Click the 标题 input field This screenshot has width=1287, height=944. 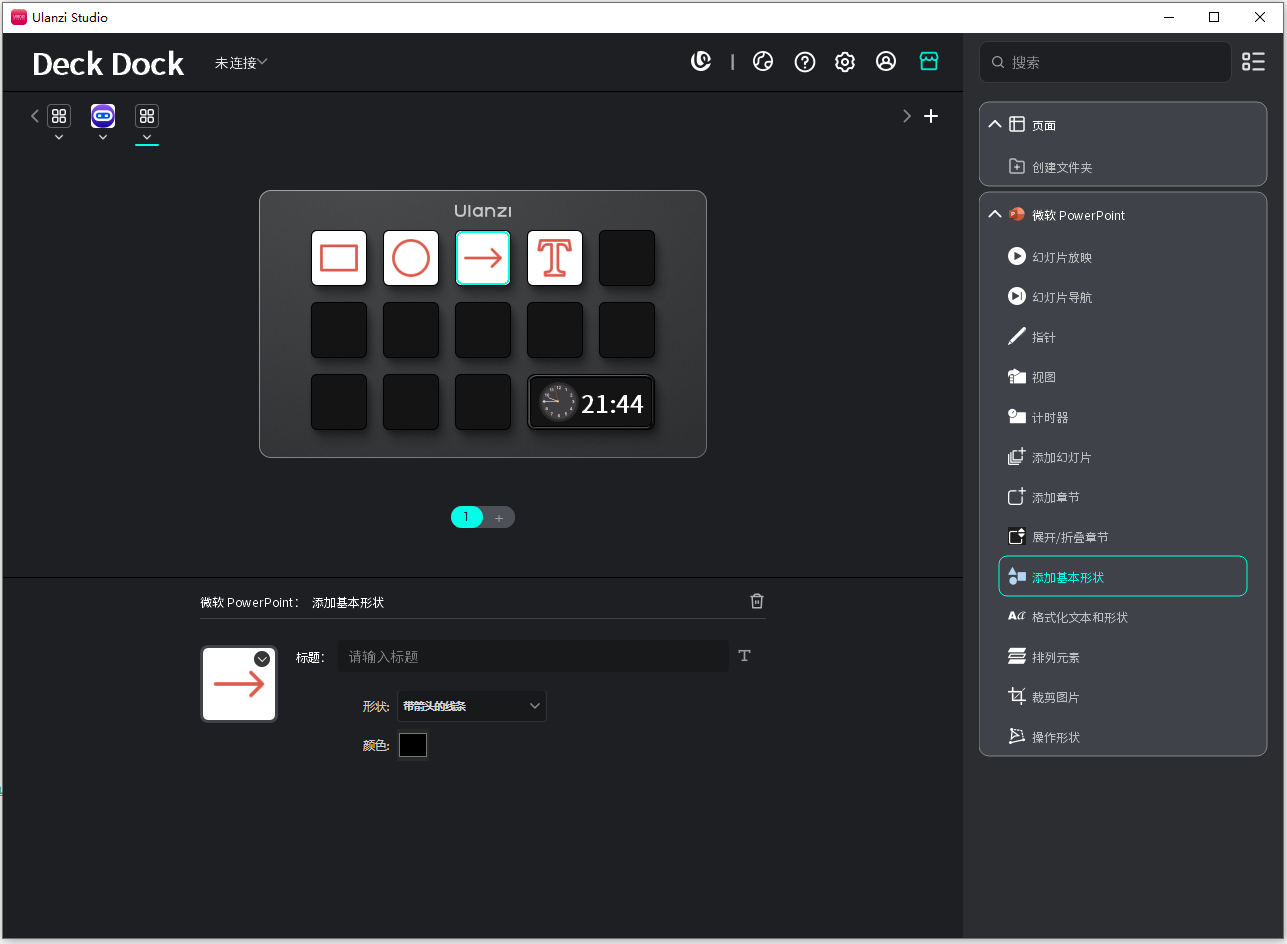click(533, 657)
